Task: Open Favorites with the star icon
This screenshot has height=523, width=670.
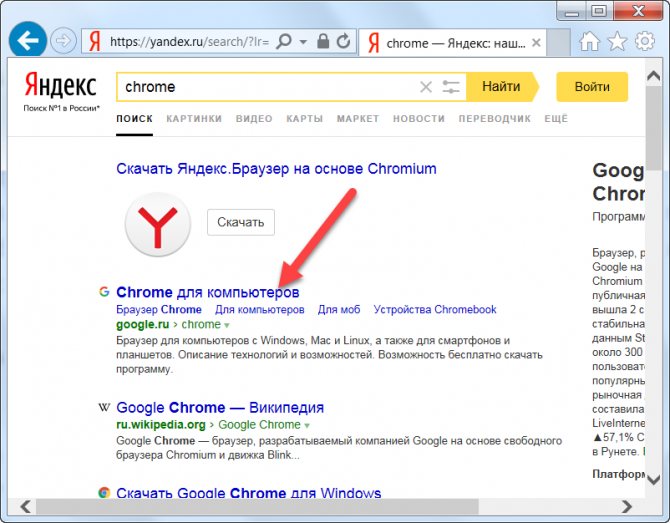Action: tap(617, 41)
